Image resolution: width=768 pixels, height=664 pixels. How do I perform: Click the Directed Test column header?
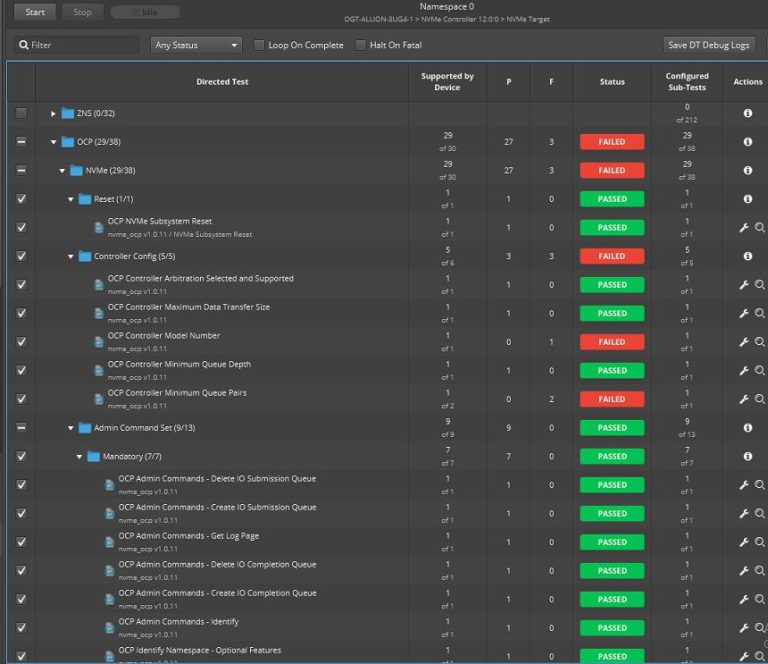tap(222, 82)
